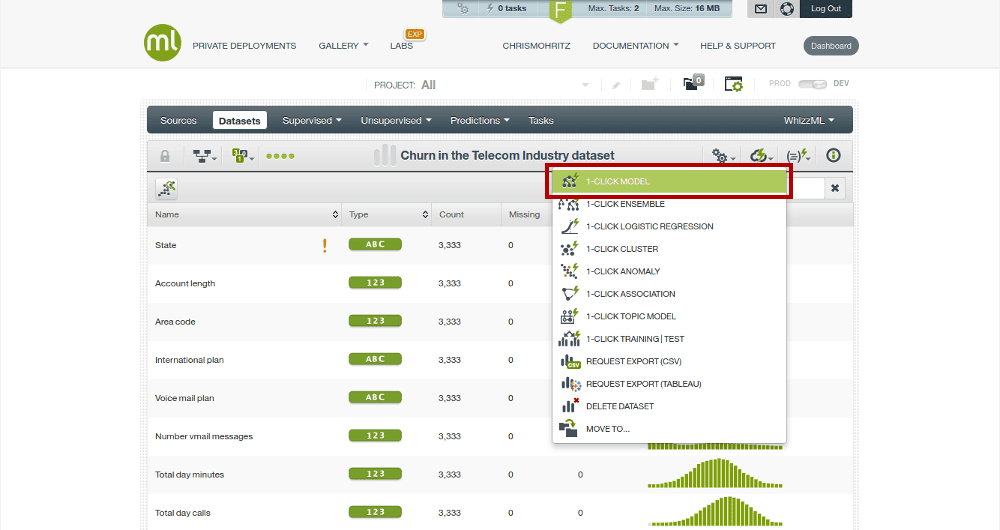Open the workflow tree icon menu
Image resolution: width=1000 pixels, height=530 pixels.
click(204, 156)
